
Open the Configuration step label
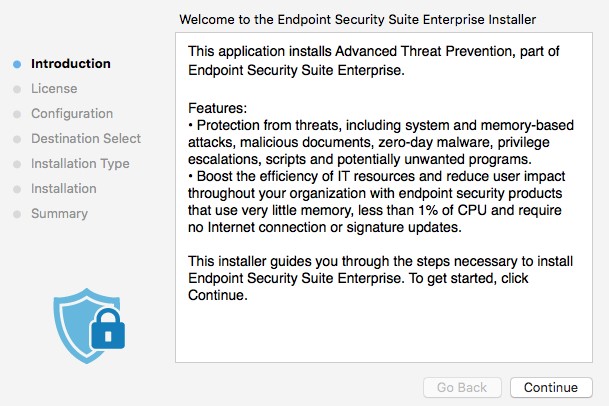tap(72, 114)
